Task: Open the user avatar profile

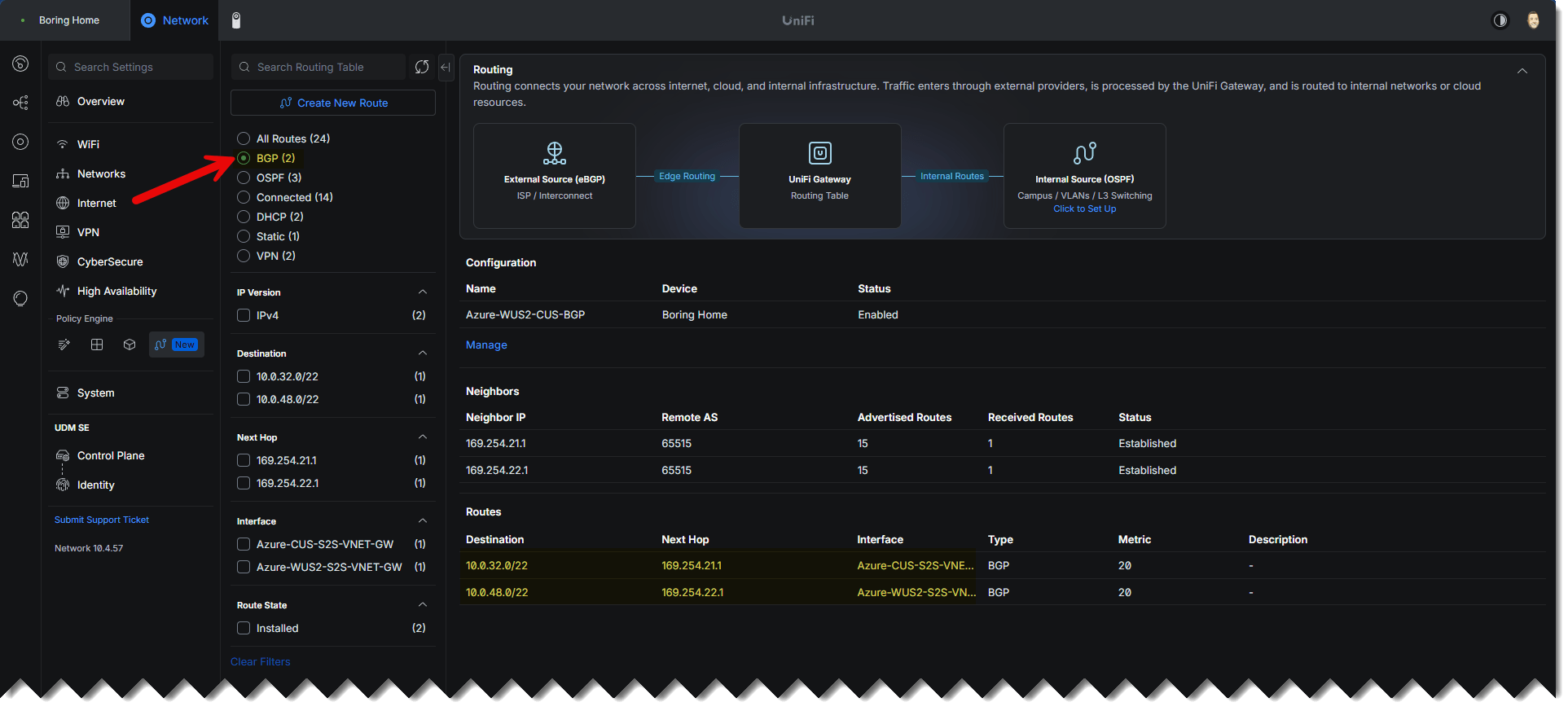Action: 1533,20
